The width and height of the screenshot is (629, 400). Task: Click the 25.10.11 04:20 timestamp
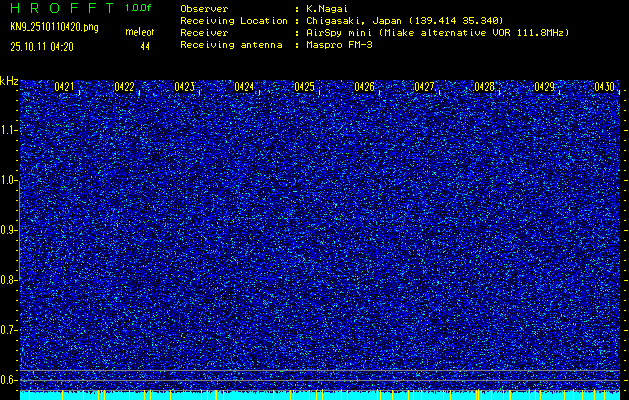pyautogui.click(x=46, y=46)
